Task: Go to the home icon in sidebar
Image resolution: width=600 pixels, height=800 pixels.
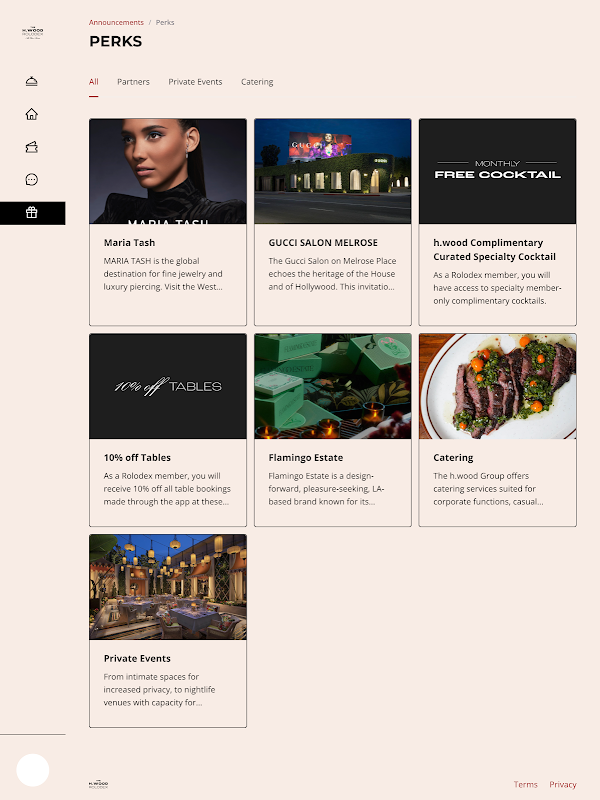Action: click(32, 114)
